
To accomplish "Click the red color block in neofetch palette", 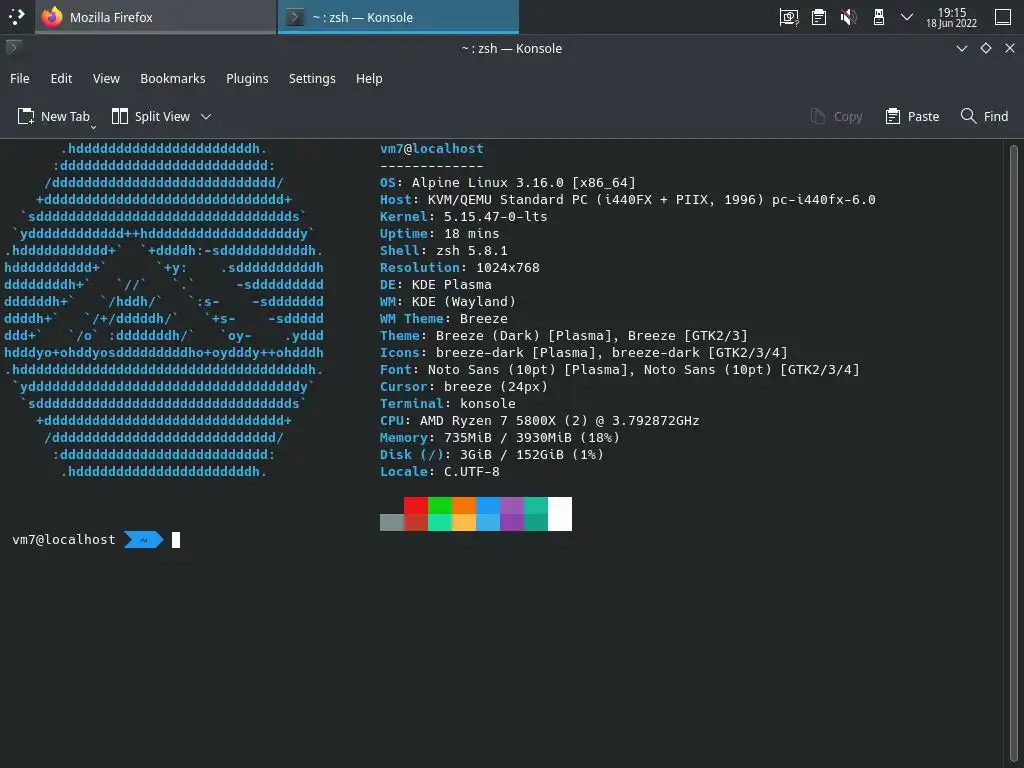I will (x=416, y=505).
